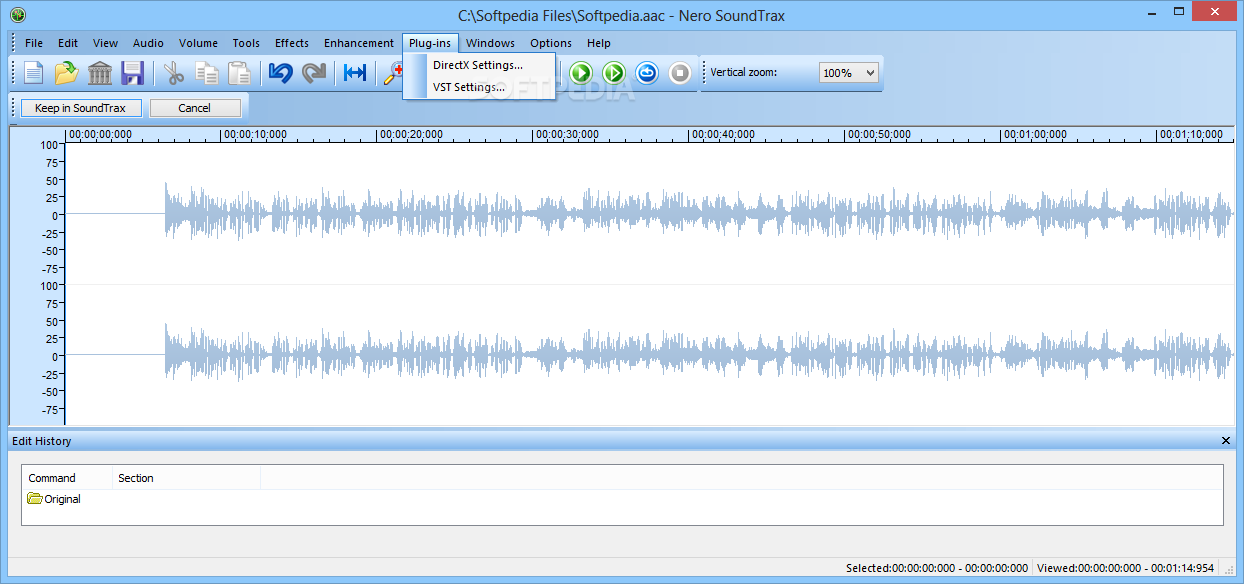Cut selection using the scissors icon

pyautogui.click(x=175, y=73)
